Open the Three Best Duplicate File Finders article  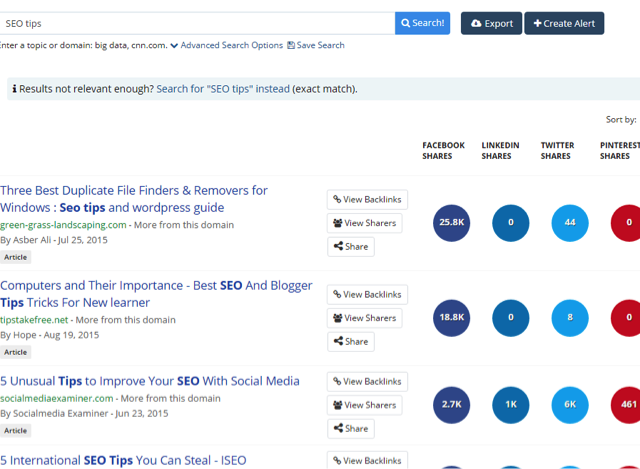pyautogui.click(x=134, y=199)
